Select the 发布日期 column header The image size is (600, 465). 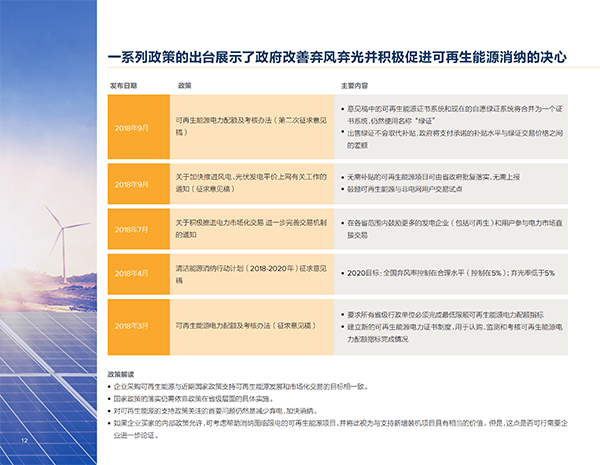123,86
